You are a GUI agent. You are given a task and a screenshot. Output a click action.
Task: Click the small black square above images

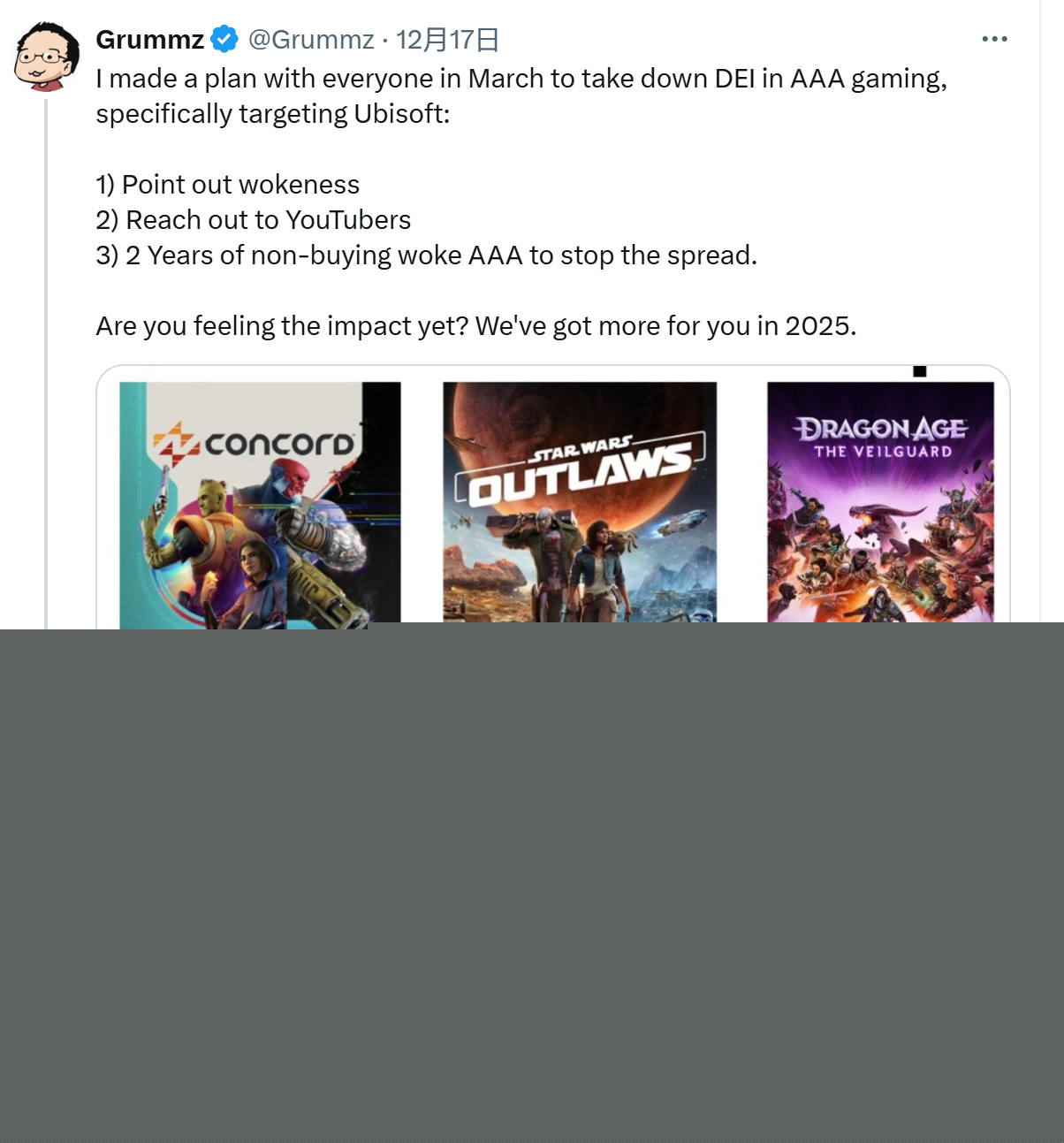tap(919, 371)
